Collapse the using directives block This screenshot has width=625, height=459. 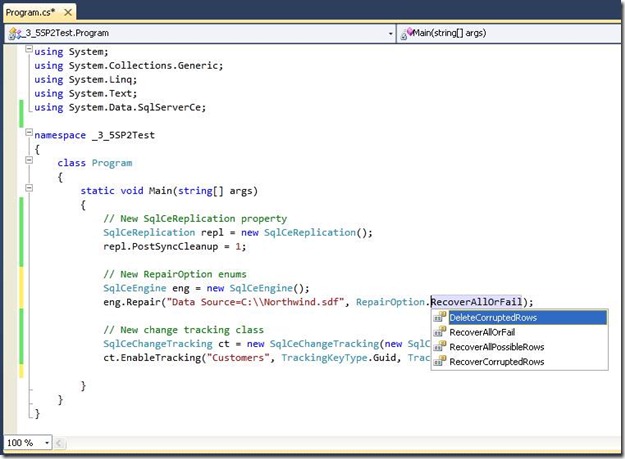[x=27, y=50]
